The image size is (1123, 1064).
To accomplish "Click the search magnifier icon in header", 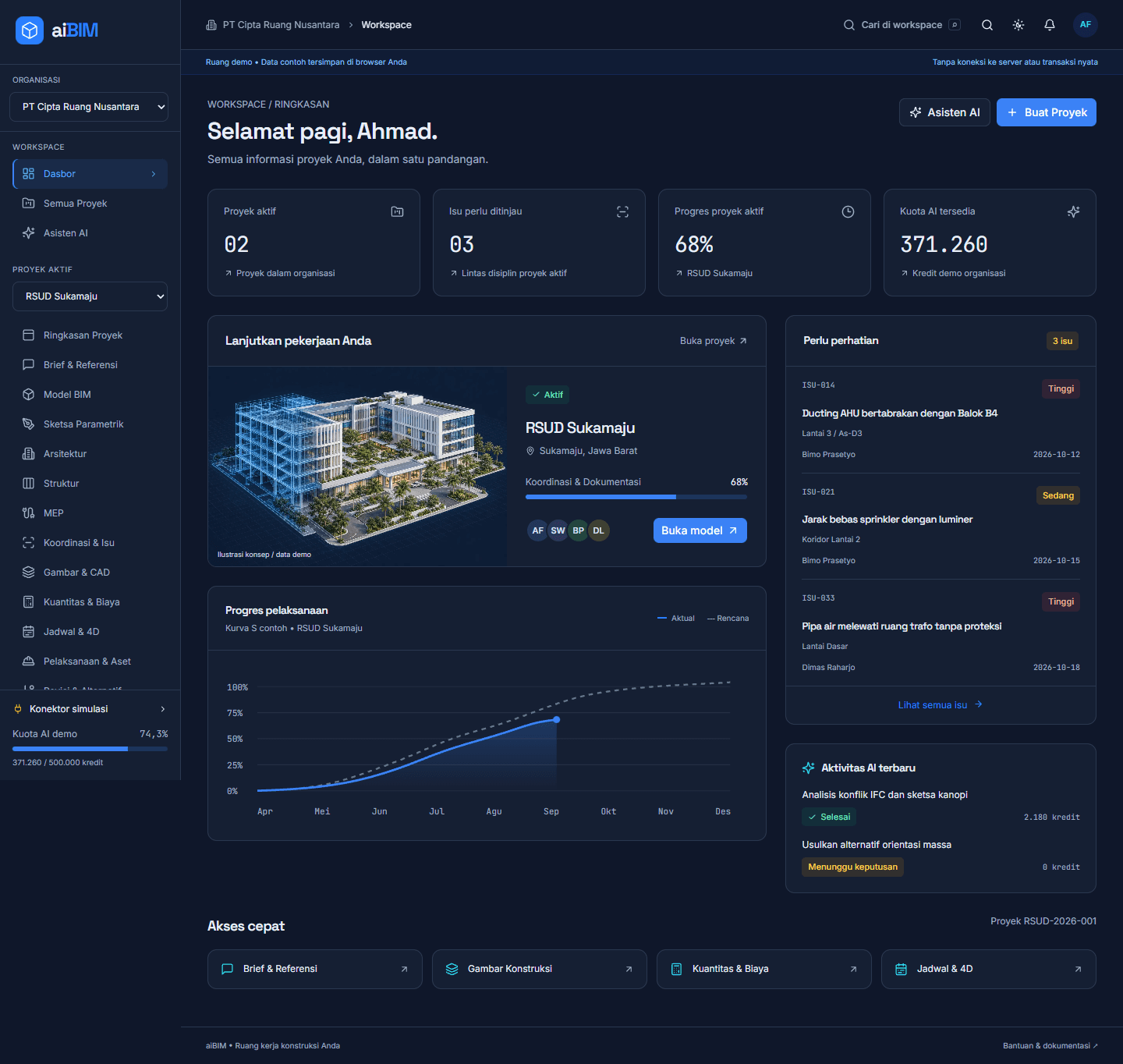I will tap(987, 25).
